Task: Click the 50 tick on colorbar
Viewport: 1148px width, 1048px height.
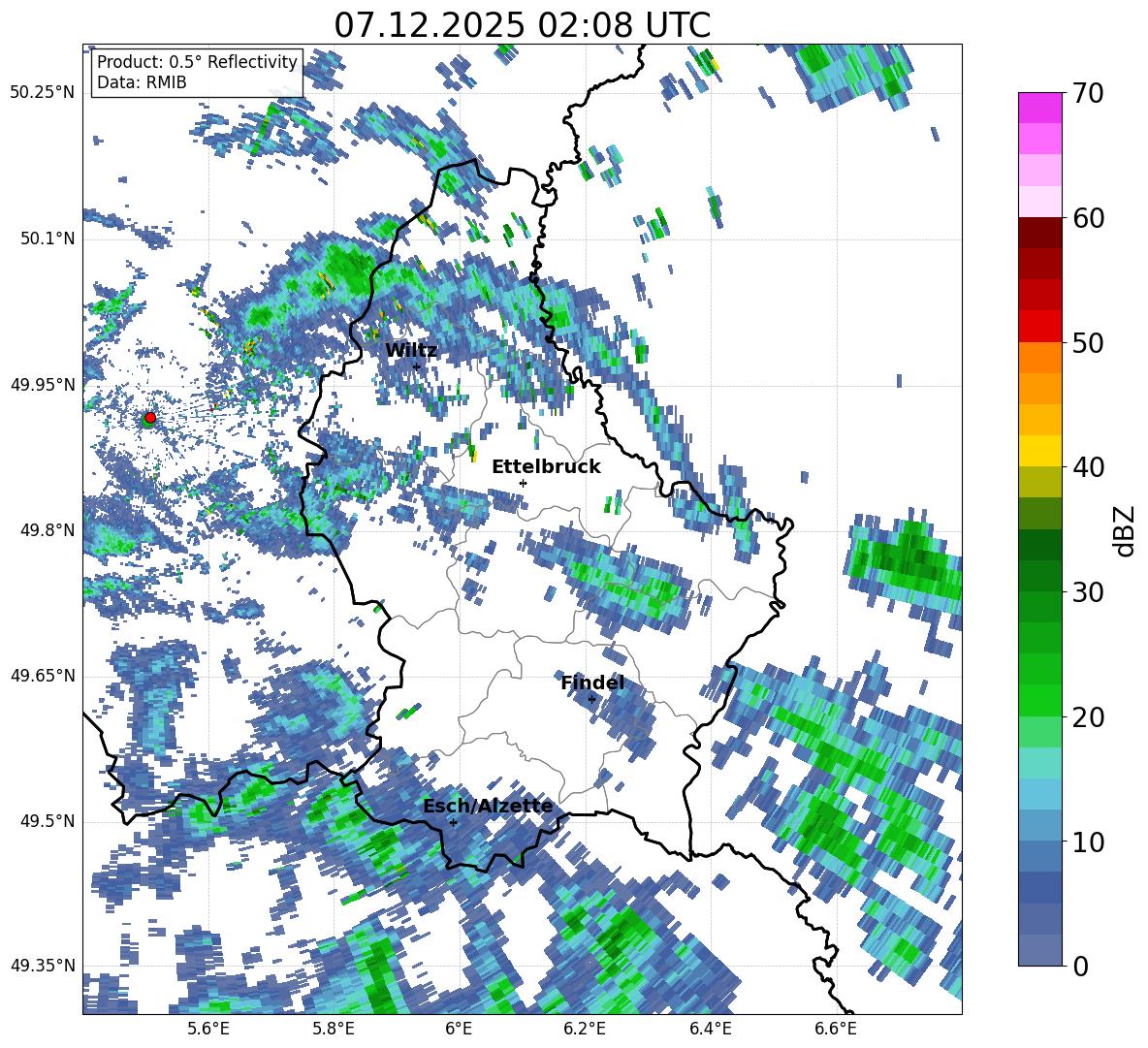Action: click(x=1088, y=342)
